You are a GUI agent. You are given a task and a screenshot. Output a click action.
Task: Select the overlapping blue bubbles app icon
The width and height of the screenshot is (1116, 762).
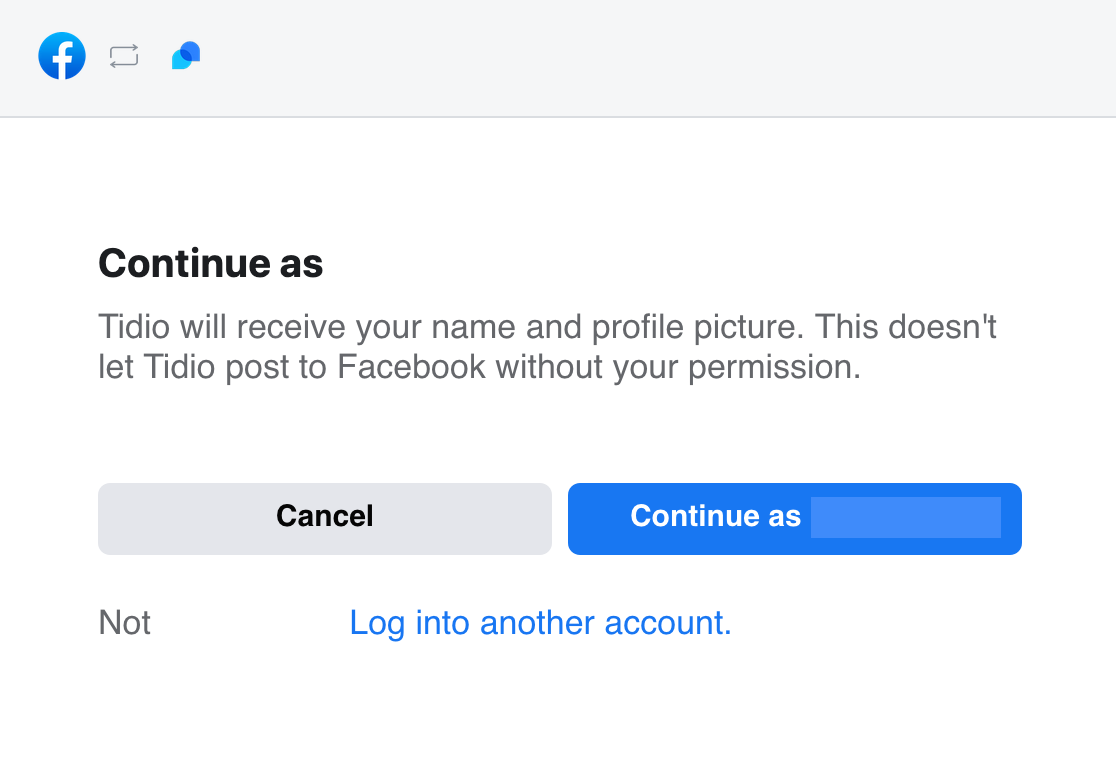coord(186,55)
